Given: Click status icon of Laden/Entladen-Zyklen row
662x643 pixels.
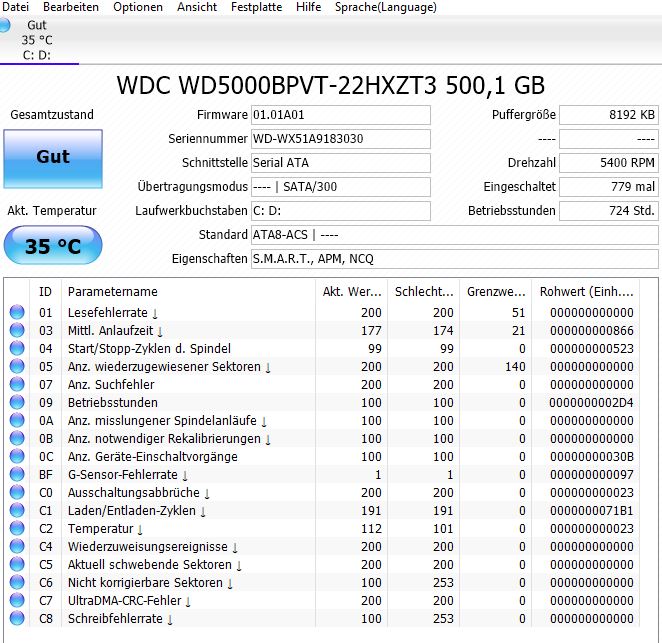Looking at the screenshot, I should point(17,510).
